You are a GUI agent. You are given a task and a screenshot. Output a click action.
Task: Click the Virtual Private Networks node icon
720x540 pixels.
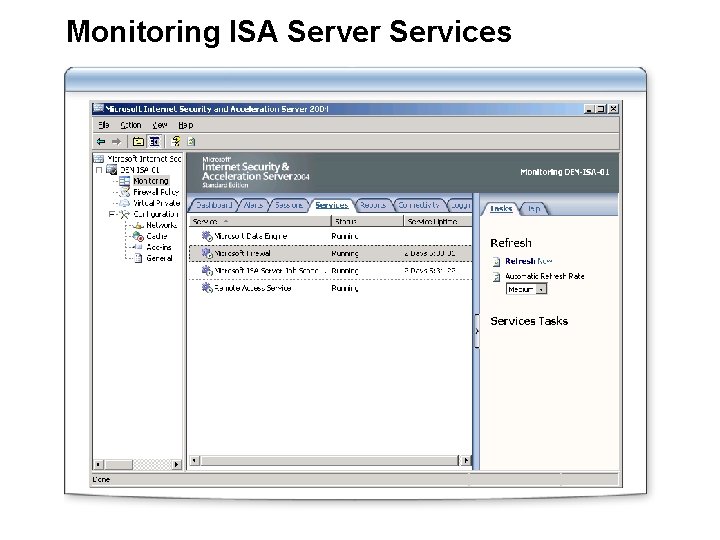pos(124,203)
